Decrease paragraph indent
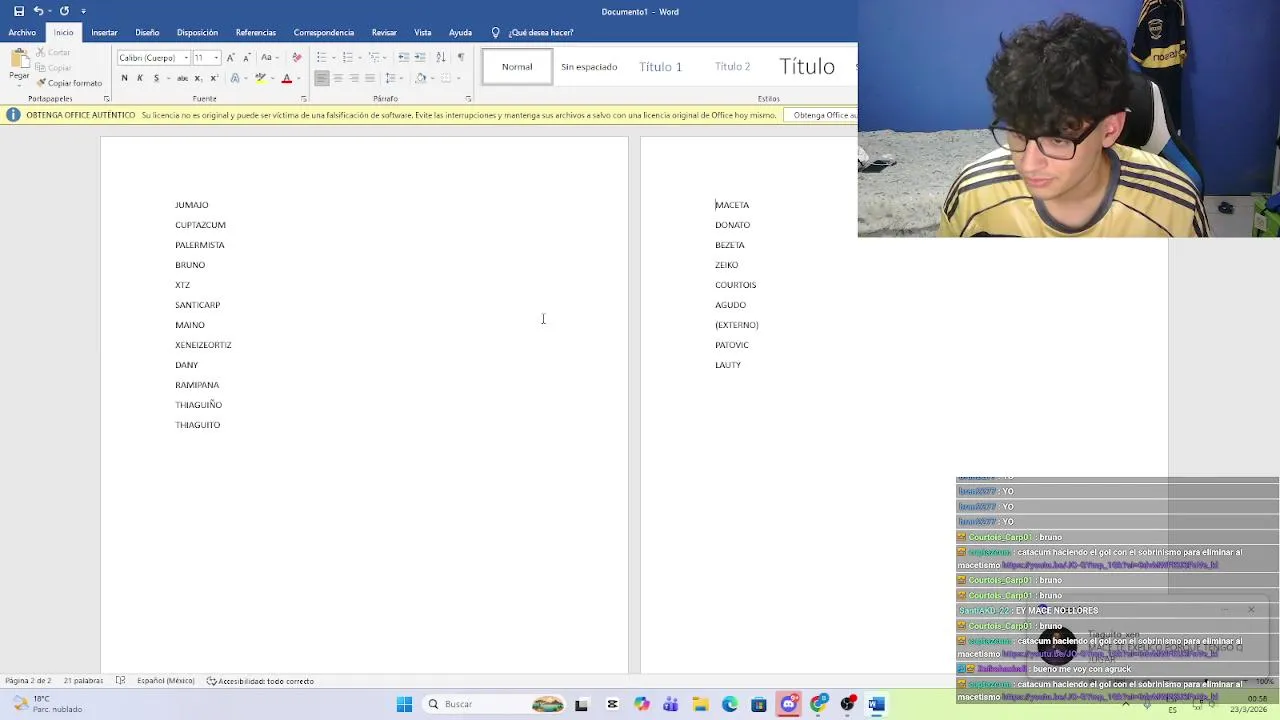1280x720 pixels. pyautogui.click(x=403, y=57)
